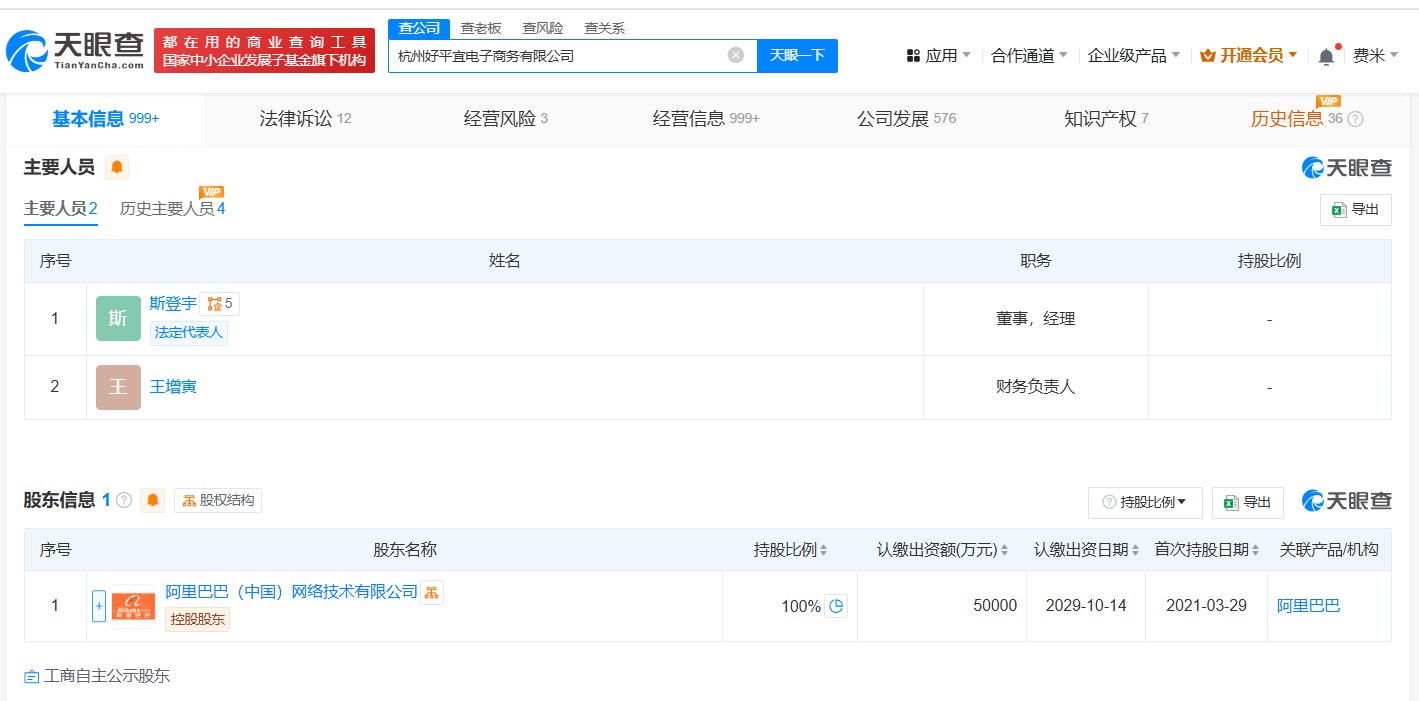The width and height of the screenshot is (1419, 701).
Task: Expand the 企业级产品 menu
Action: click(x=1133, y=56)
